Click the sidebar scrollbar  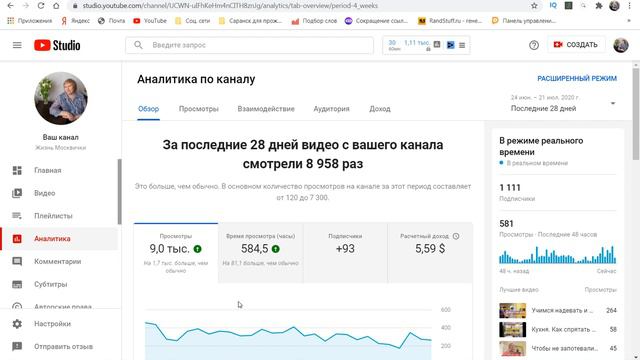click(x=120, y=191)
